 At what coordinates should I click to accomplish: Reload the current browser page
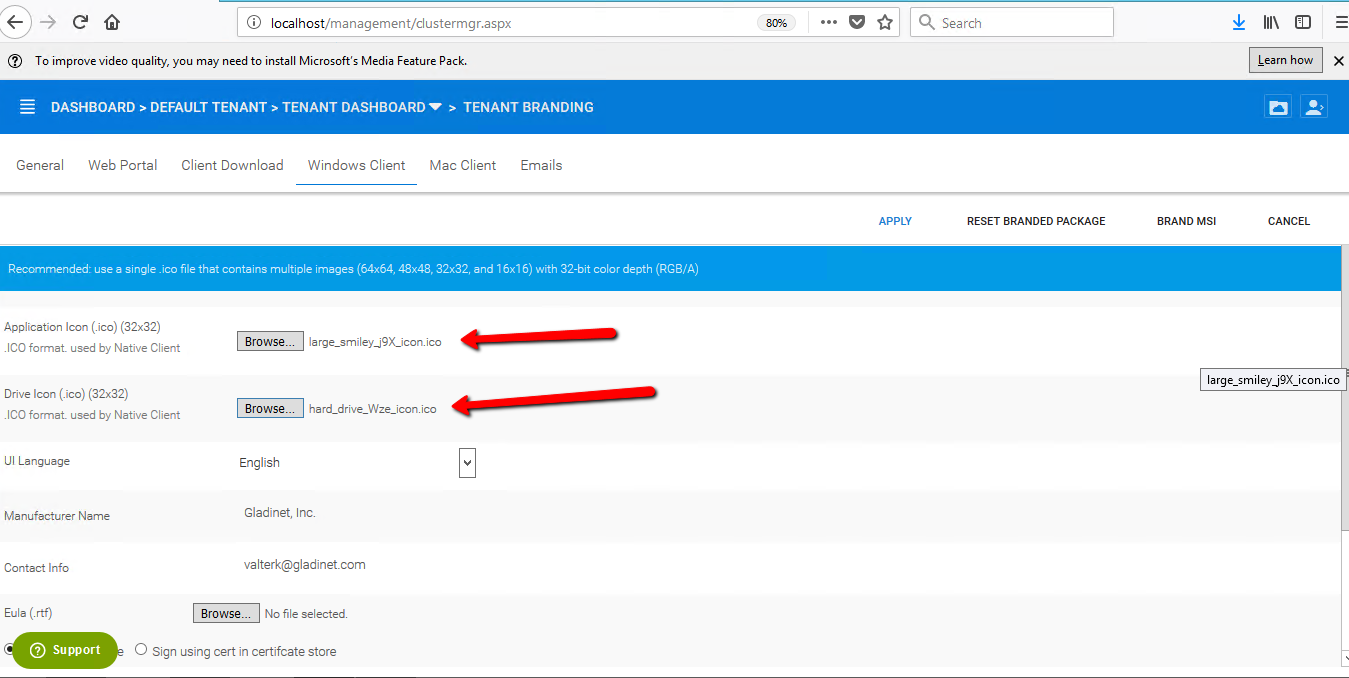point(81,22)
